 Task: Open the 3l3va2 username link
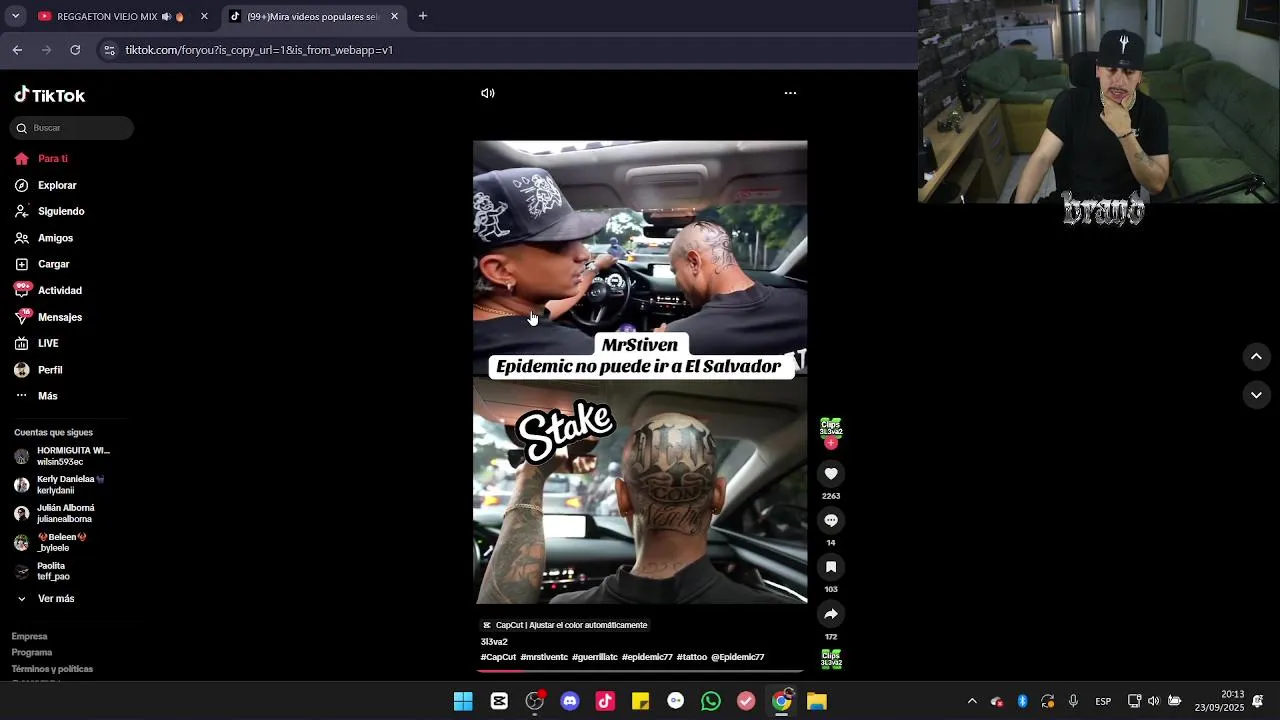494,642
